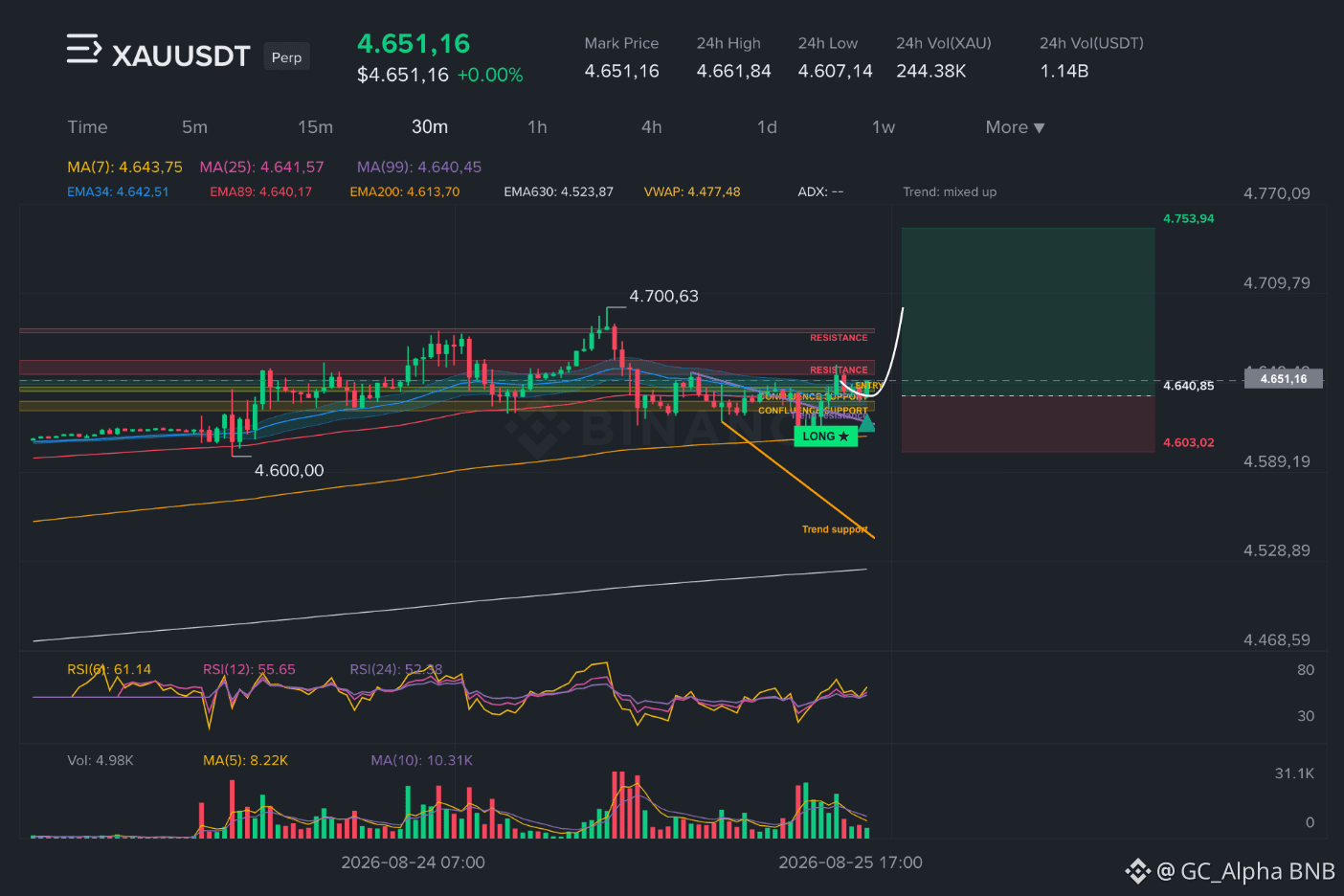Click the Trend: mixed up status text

pos(950,191)
